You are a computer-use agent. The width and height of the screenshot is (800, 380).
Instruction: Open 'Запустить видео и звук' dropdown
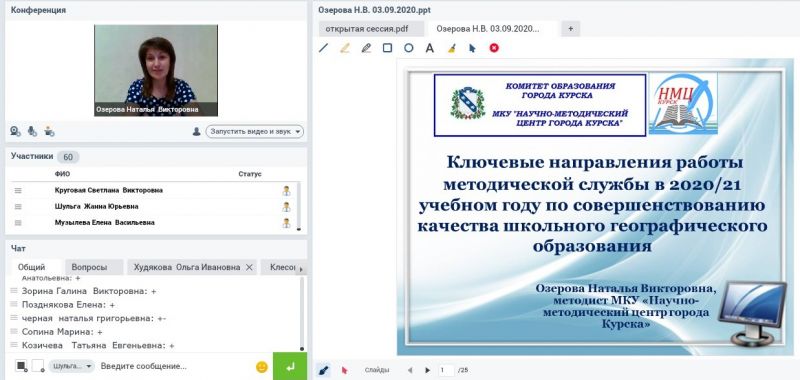[x=255, y=132]
